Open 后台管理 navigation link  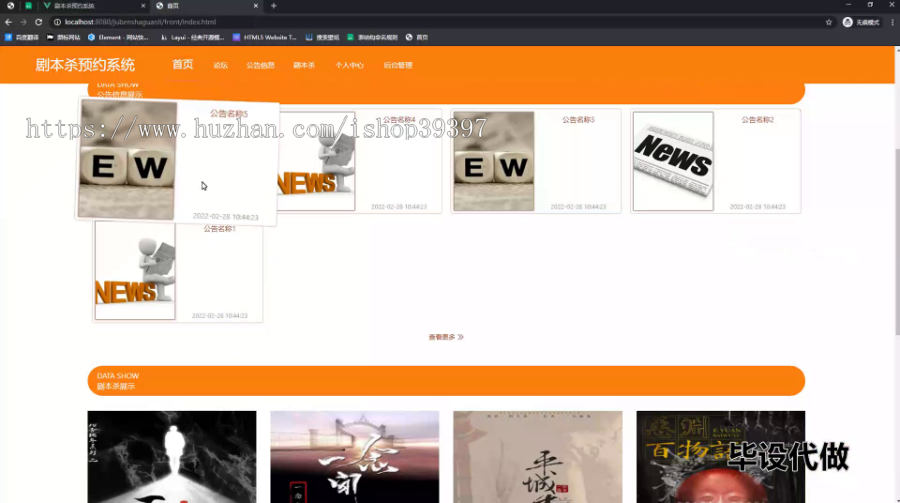[x=398, y=65]
